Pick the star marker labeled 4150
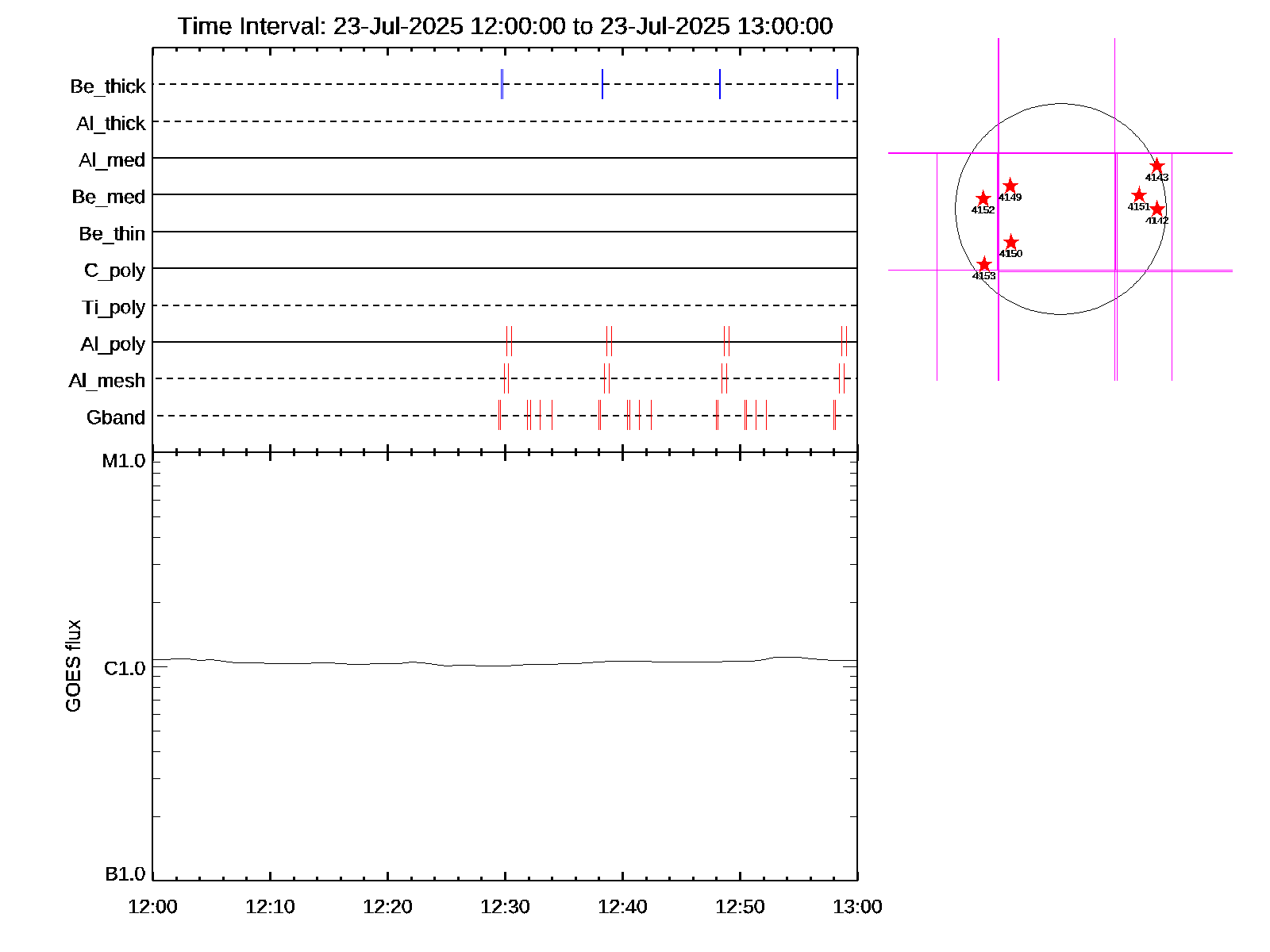1270x952 pixels. 1010,242
